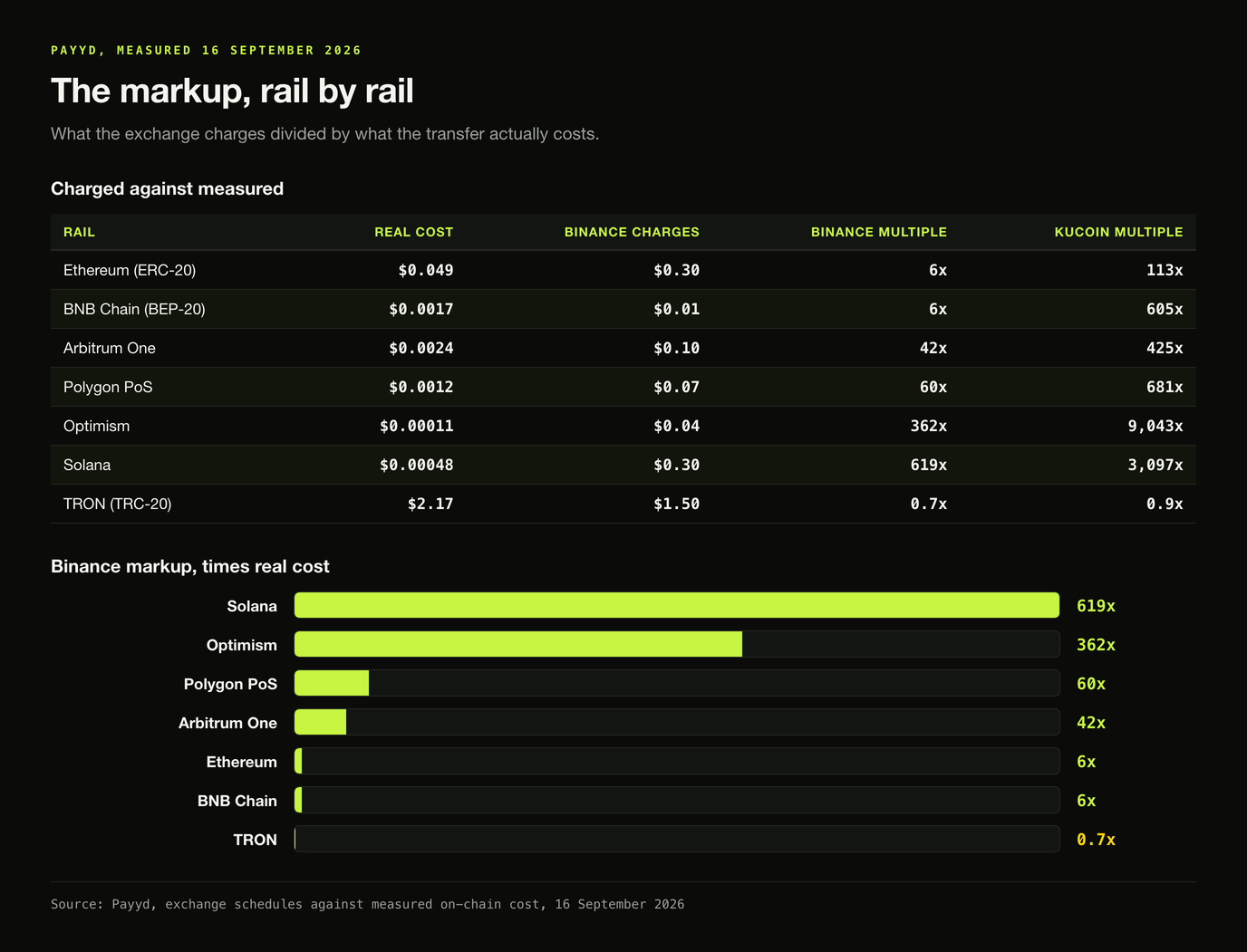Click the "REAL COST" column header
Screen dimensions: 1247x952
pyautogui.click(x=414, y=232)
